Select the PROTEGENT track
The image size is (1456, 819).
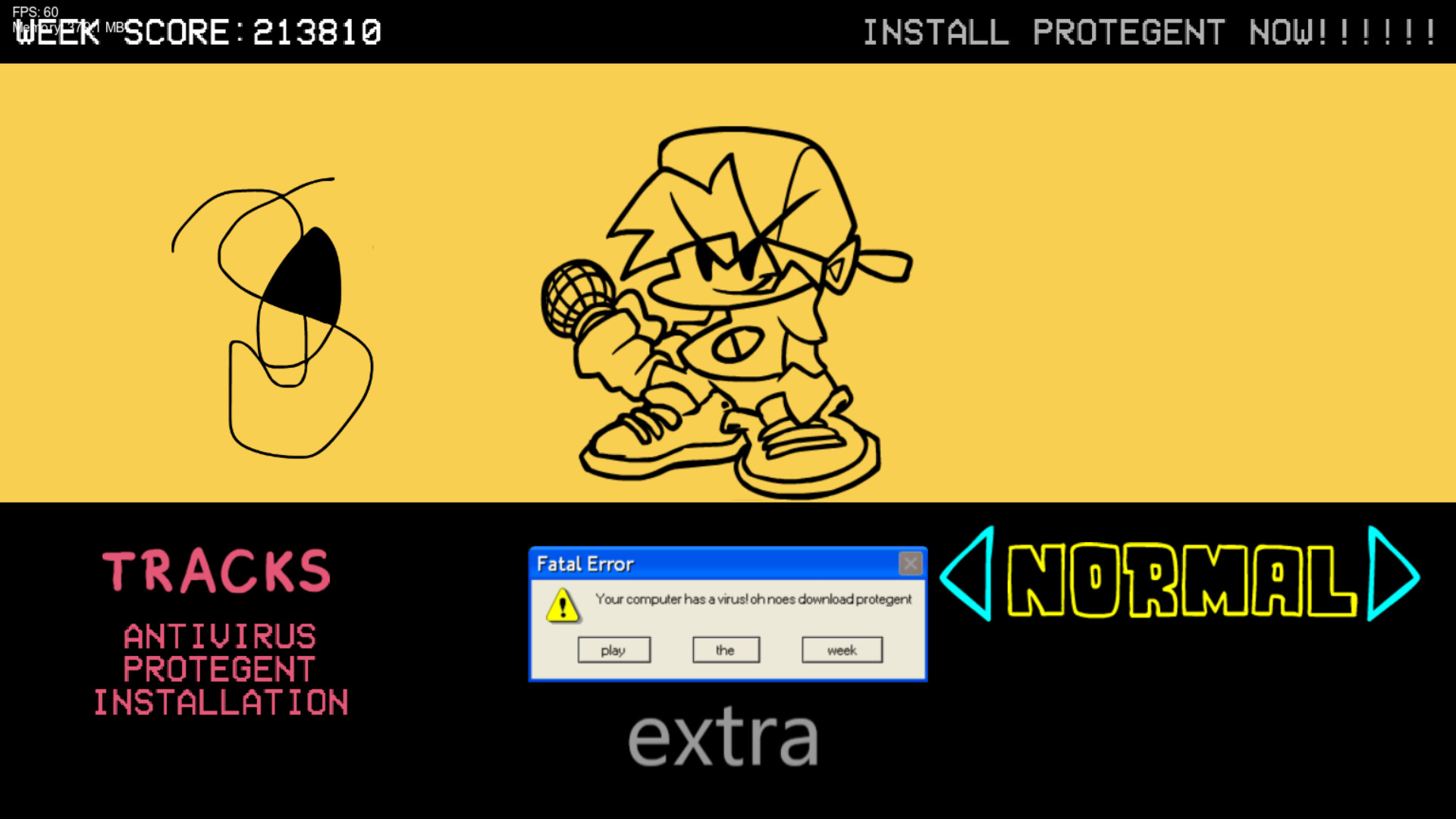pos(219,669)
